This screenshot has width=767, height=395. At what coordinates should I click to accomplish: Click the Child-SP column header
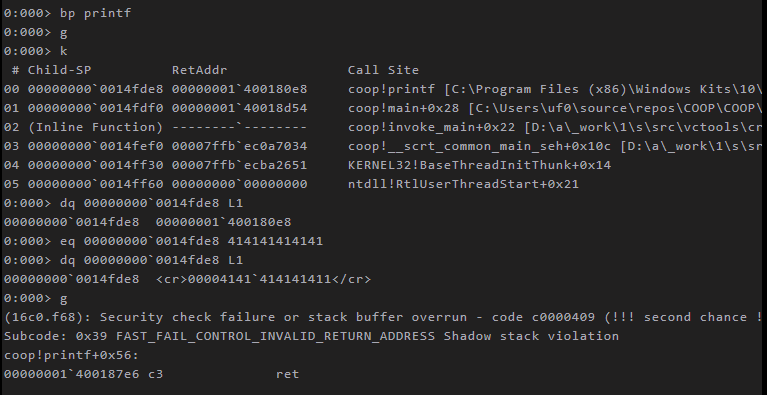(x=59, y=70)
